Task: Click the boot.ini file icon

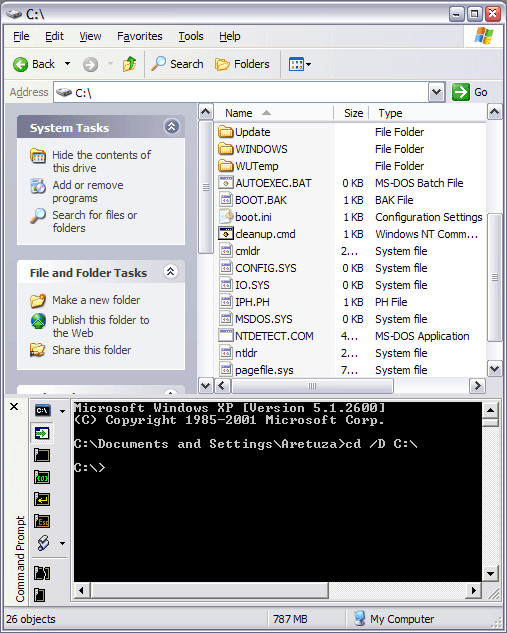Action: (x=226, y=217)
